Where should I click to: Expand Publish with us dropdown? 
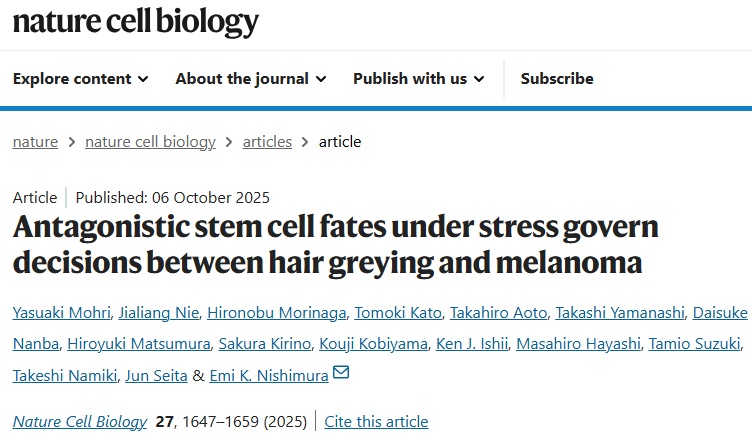(418, 78)
